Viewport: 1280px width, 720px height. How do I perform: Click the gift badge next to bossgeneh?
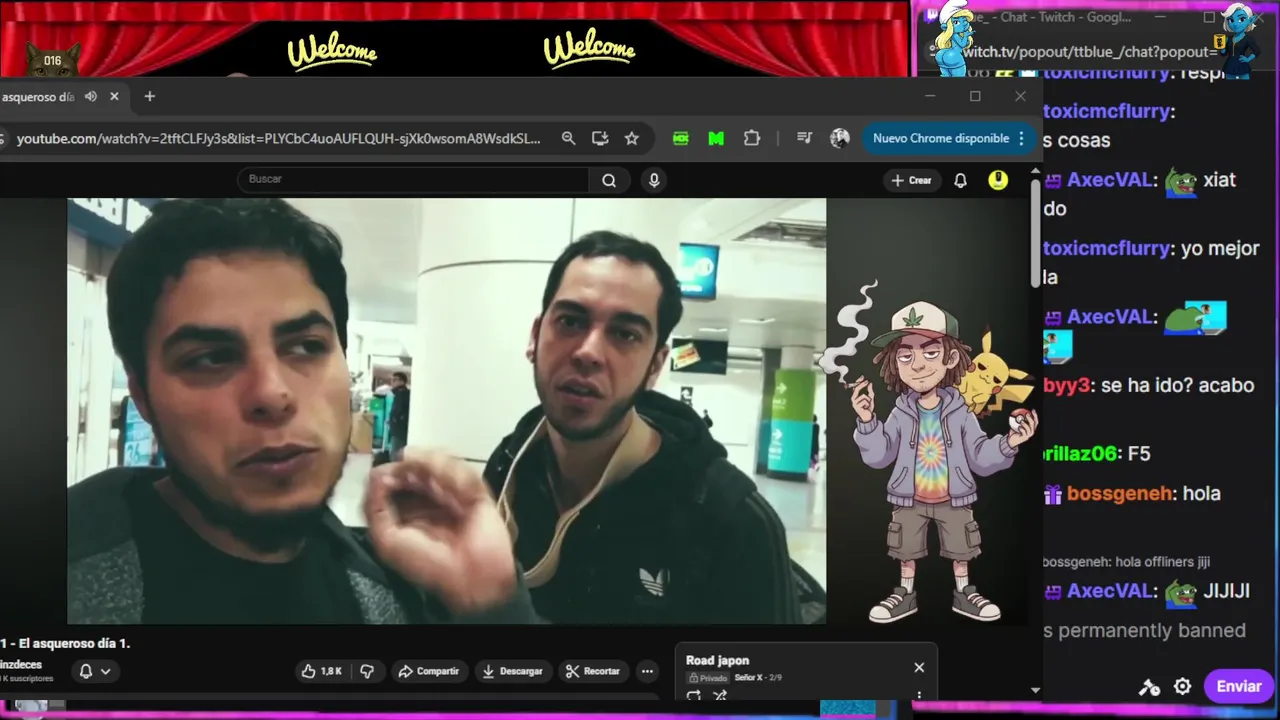[1052, 494]
